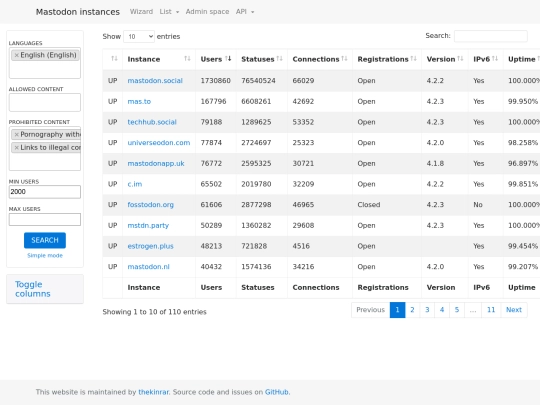Go to page 3 of results
Viewport: 540px width, 405px height.
(427, 310)
